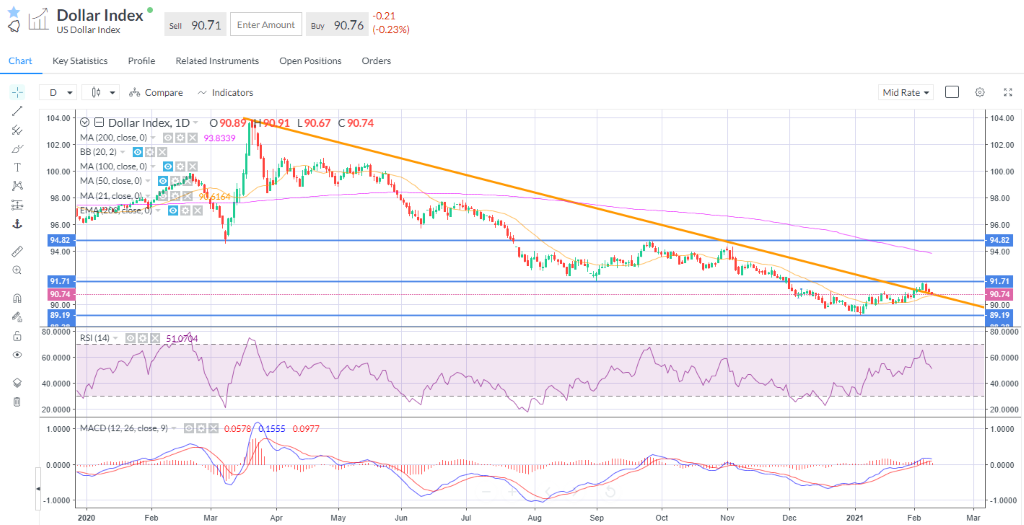Image resolution: width=1024 pixels, height=525 pixels.
Task: Toggle magnet mode in left toolbar
Action: pyautogui.click(x=17, y=298)
